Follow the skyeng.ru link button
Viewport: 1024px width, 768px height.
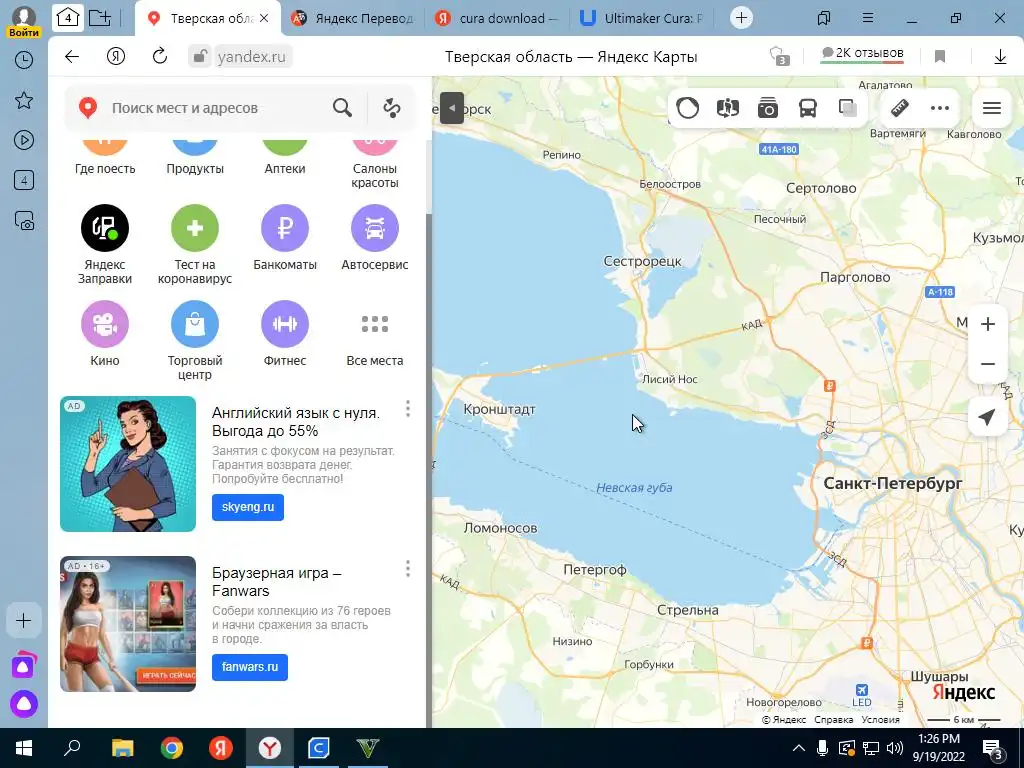[x=248, y=507]
